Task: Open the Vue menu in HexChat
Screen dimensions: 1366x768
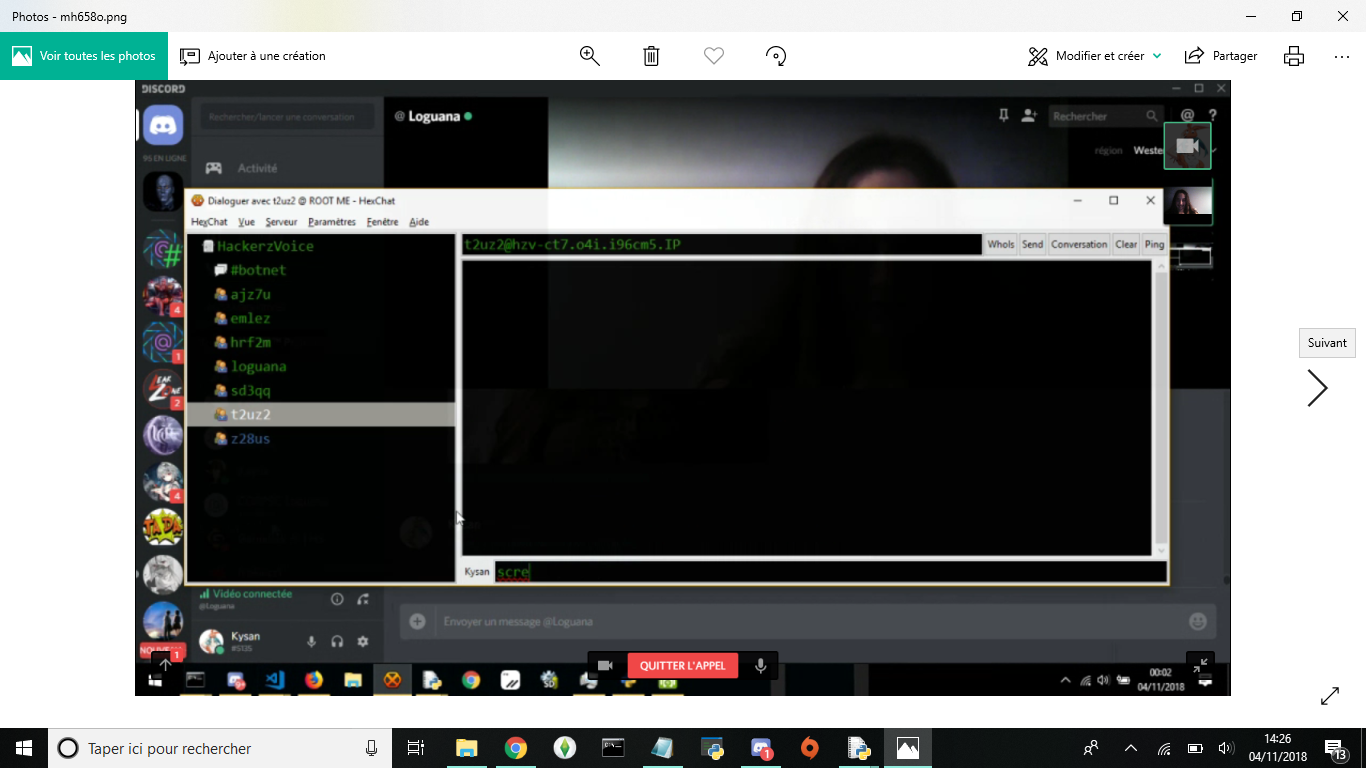Action: 246,222
